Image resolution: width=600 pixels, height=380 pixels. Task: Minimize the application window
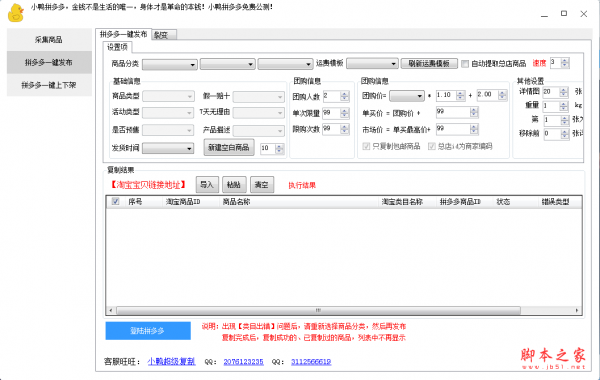(x=545, y=14)
